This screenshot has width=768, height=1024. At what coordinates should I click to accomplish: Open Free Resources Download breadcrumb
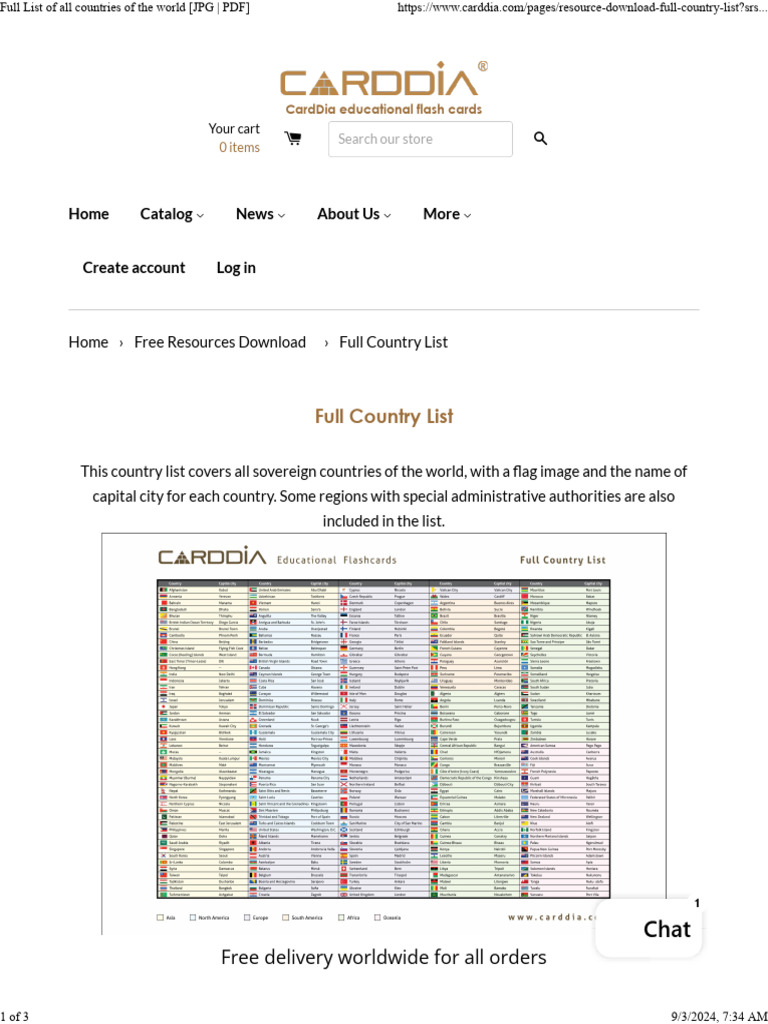(220, 342)
